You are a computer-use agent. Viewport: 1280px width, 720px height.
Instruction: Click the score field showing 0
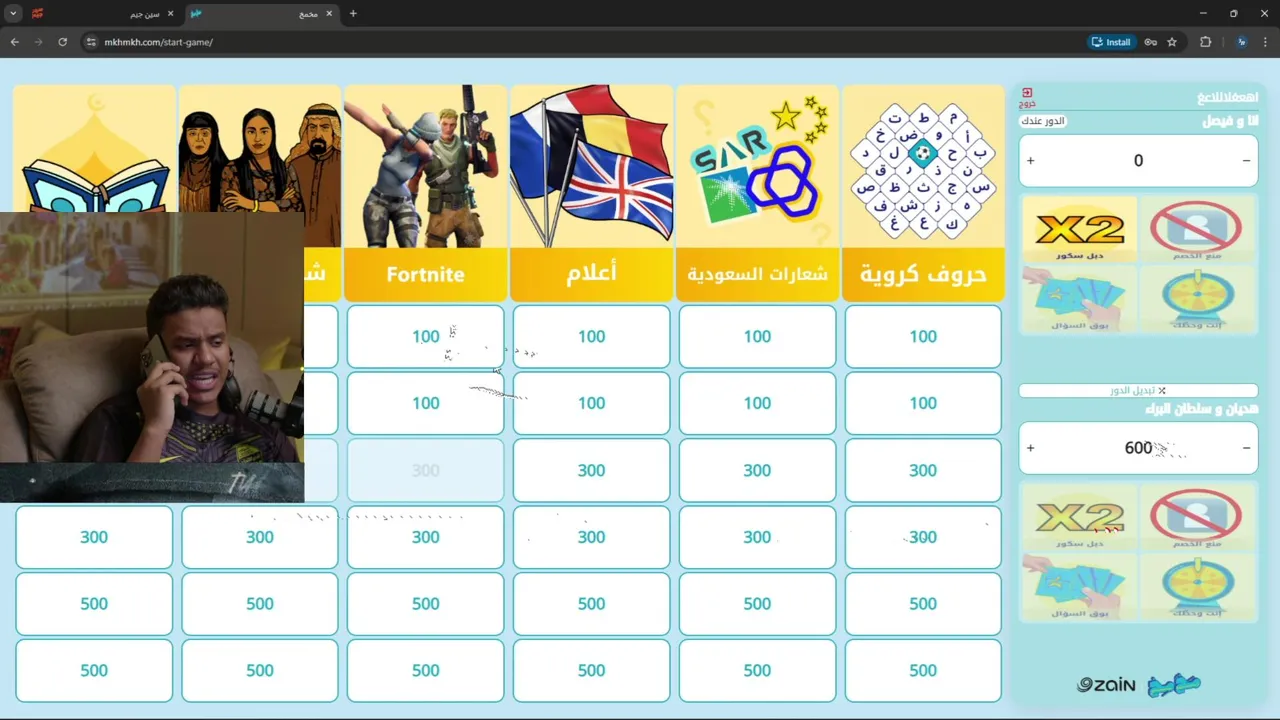pos(1138,160)
